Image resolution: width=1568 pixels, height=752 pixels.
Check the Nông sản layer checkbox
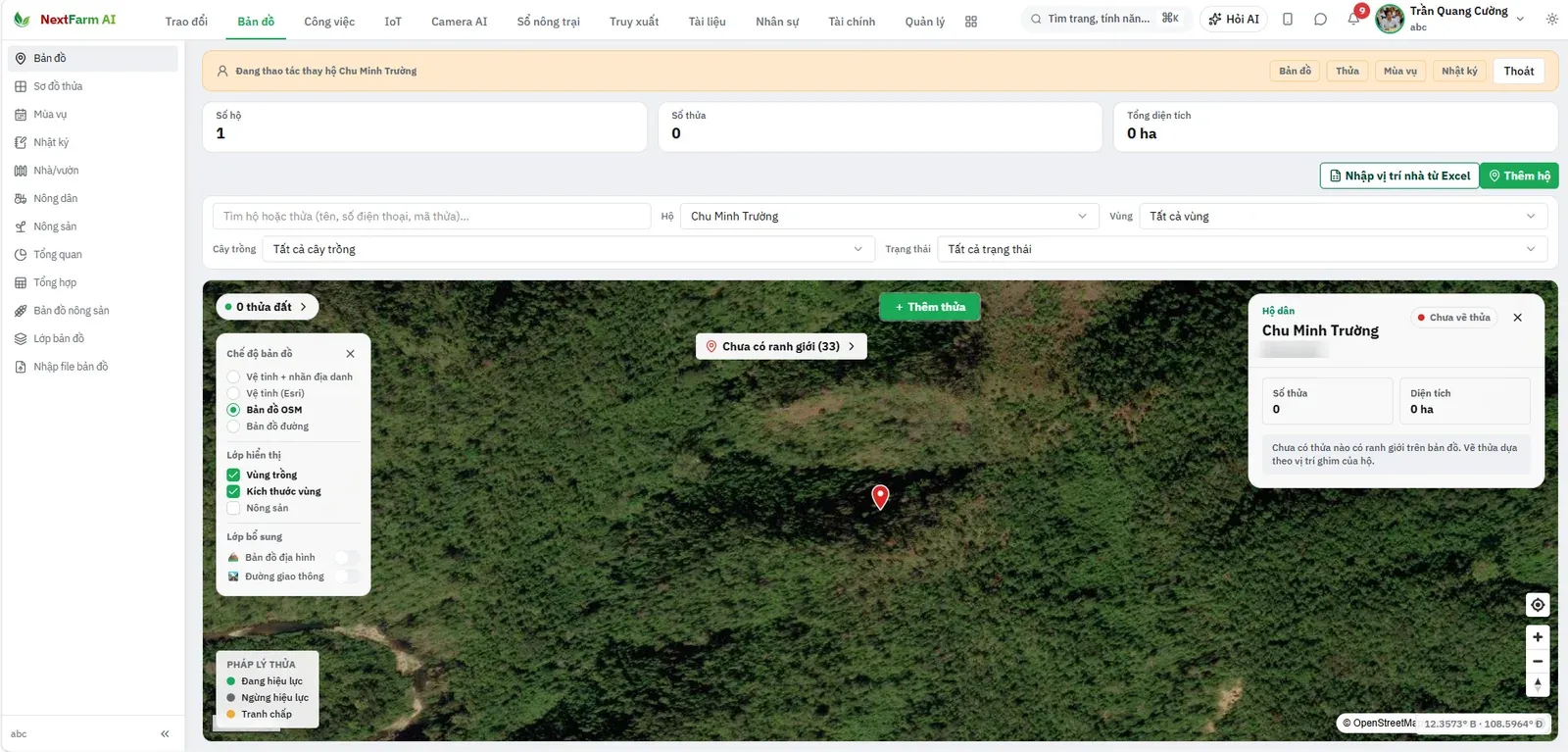(233, 508)
